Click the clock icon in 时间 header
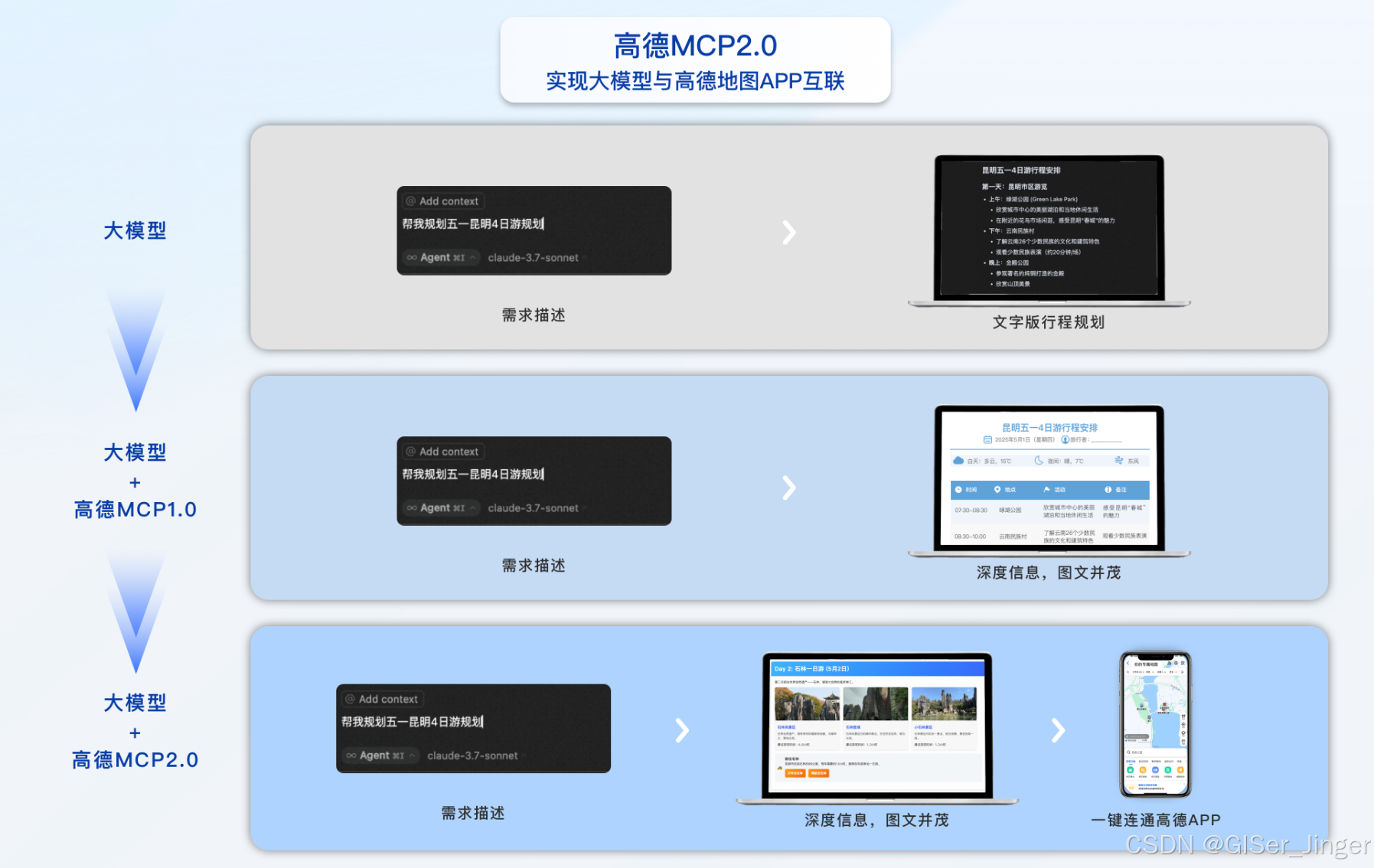The height and width of the screenshot is (868, 1374). [x=958, y=490]
